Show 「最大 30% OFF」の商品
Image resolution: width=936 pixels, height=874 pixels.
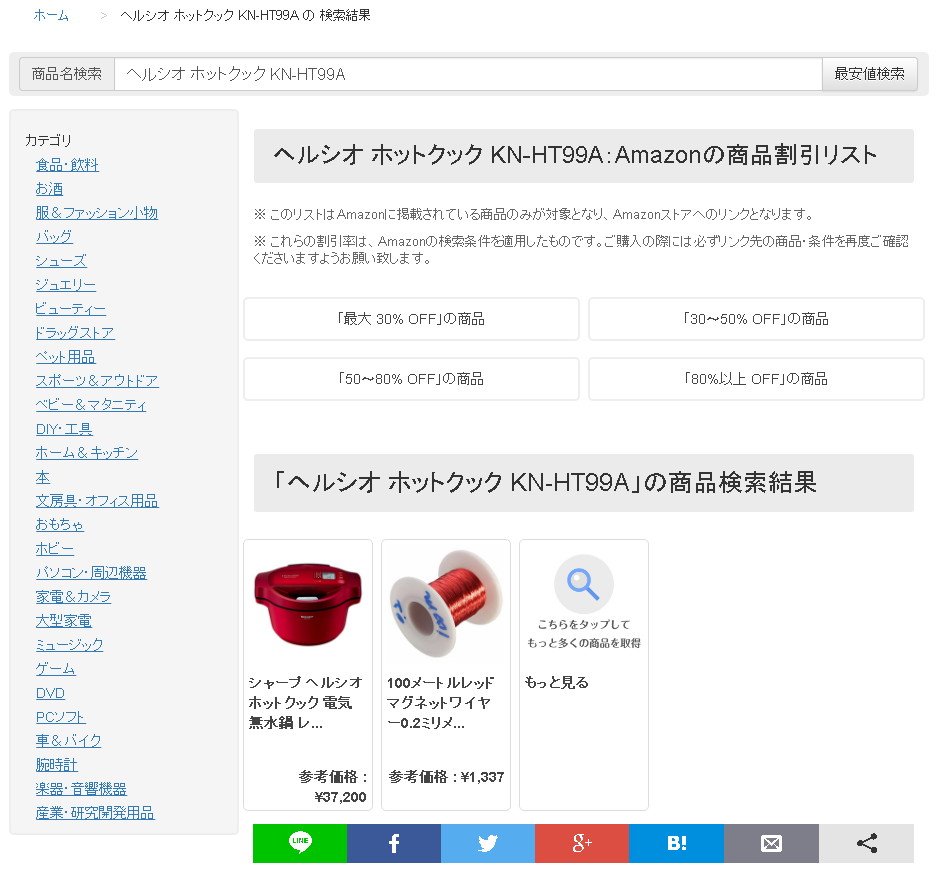(411, 319)
